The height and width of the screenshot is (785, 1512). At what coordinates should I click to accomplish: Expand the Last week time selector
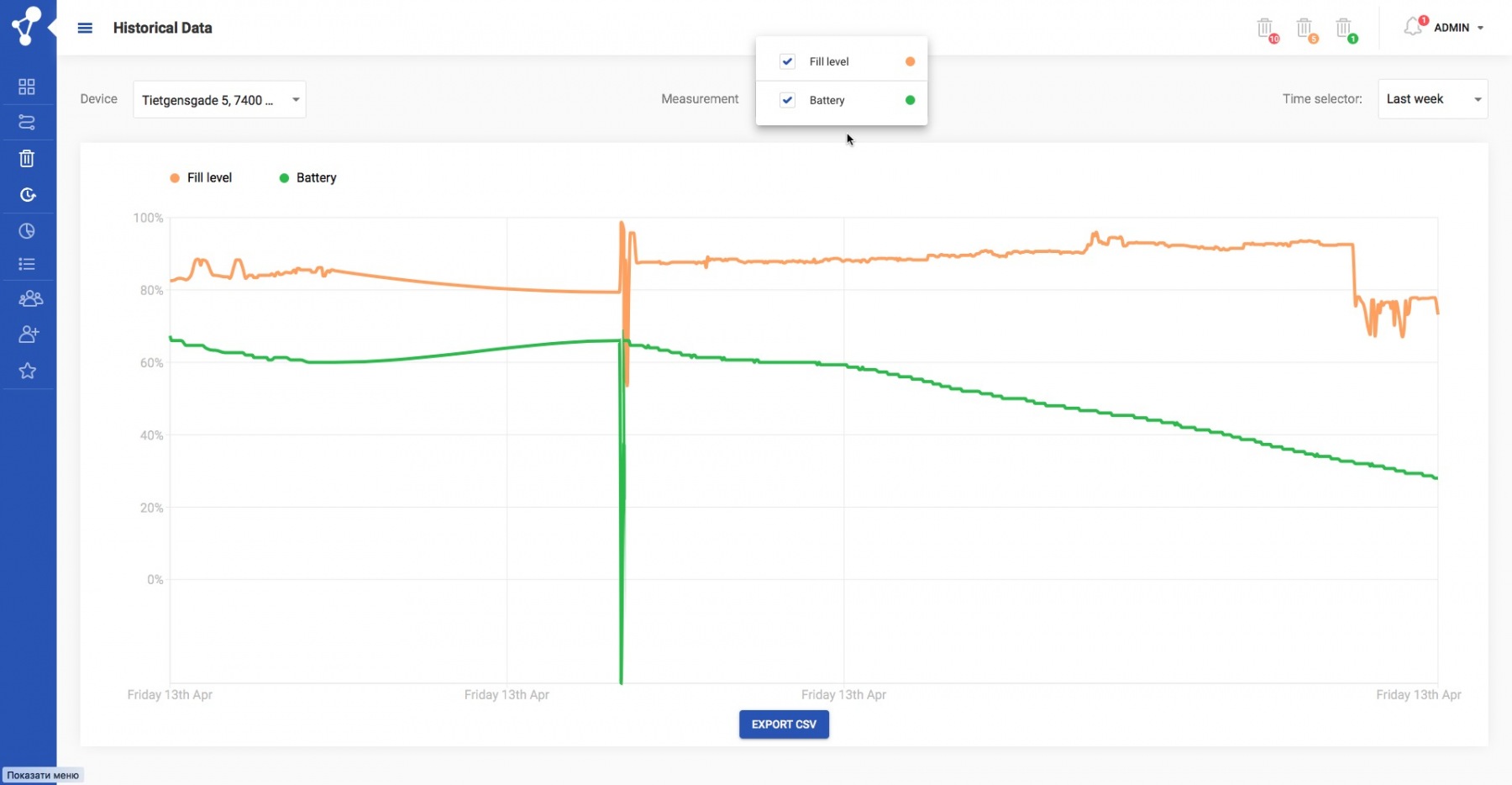click(x=1432, y=99)
